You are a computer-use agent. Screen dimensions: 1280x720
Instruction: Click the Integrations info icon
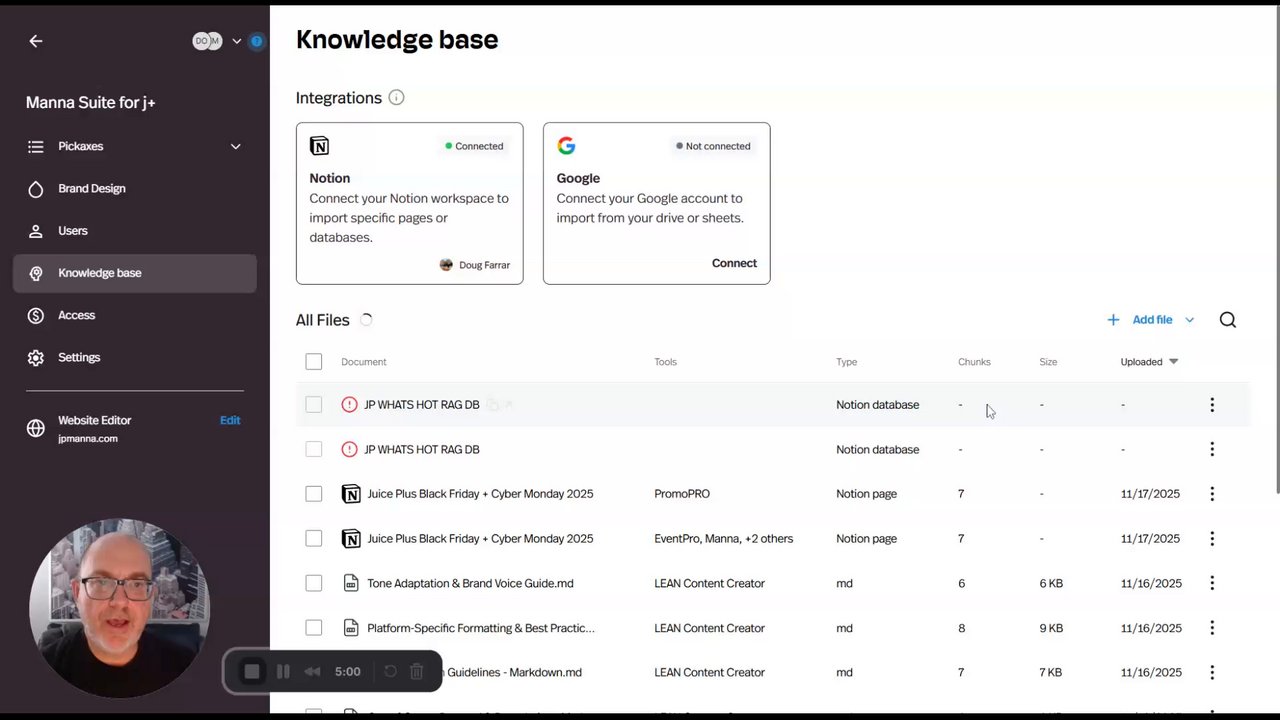[x=396, y=97]
